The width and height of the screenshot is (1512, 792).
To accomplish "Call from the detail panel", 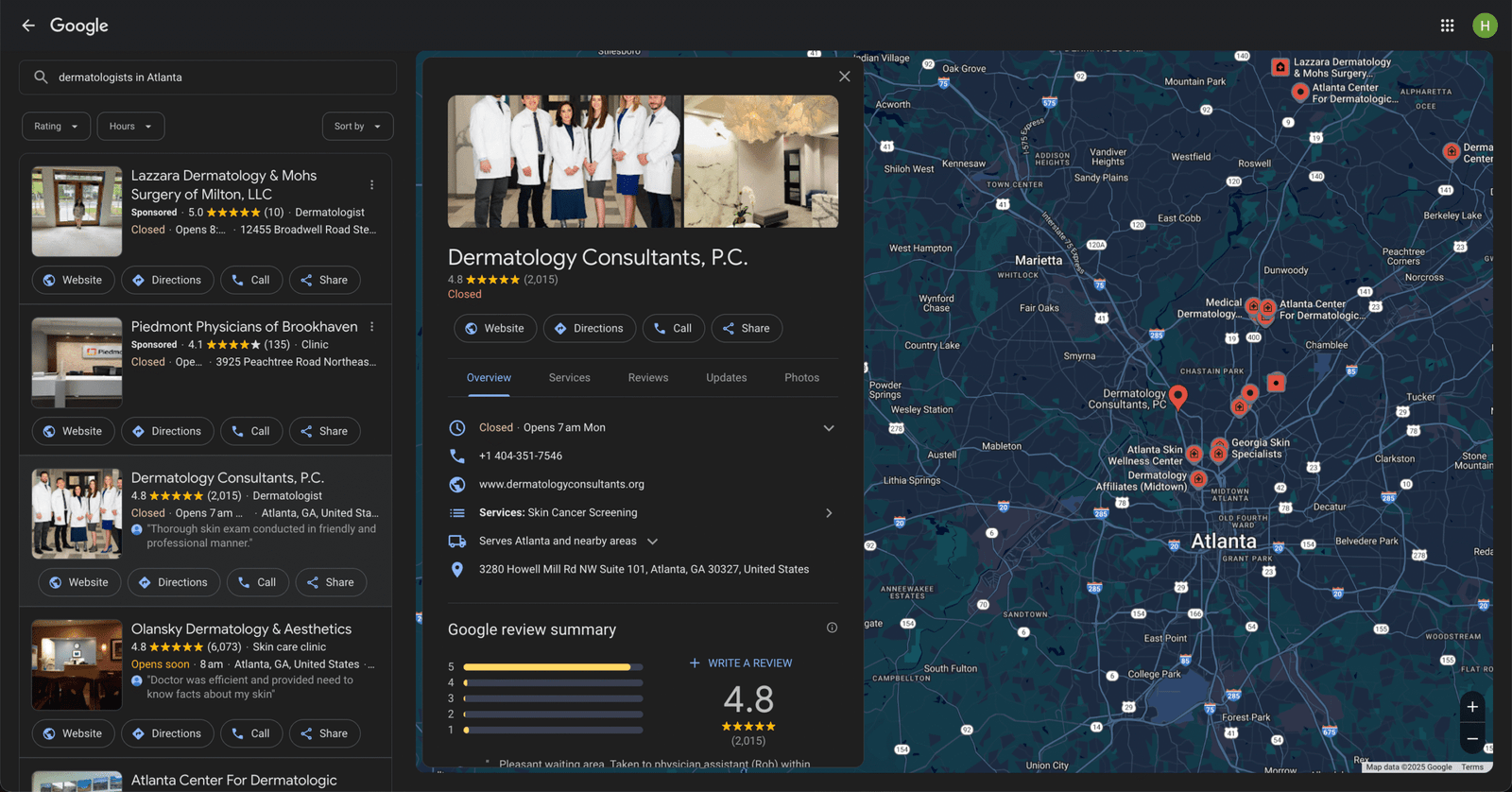I will 674,328.
